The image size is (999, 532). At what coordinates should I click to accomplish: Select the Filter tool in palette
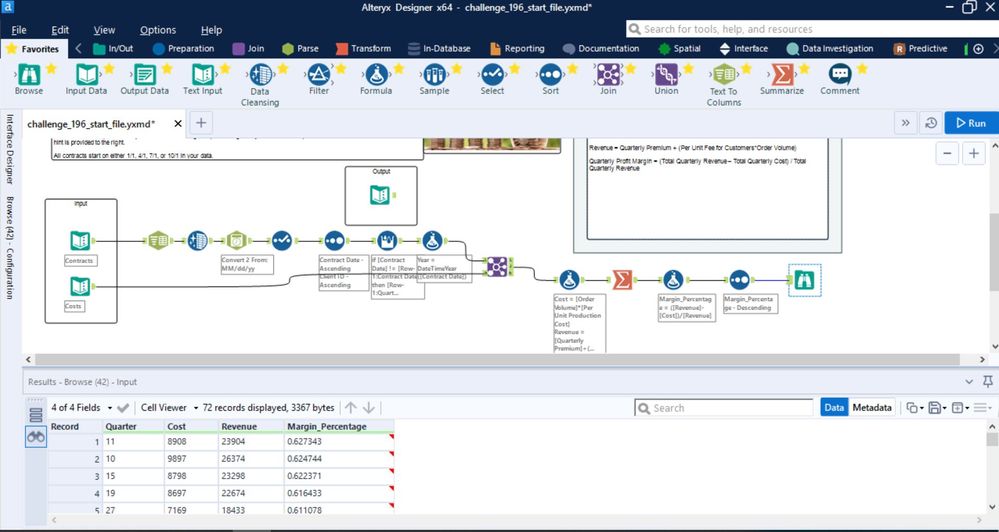[319, 75]
